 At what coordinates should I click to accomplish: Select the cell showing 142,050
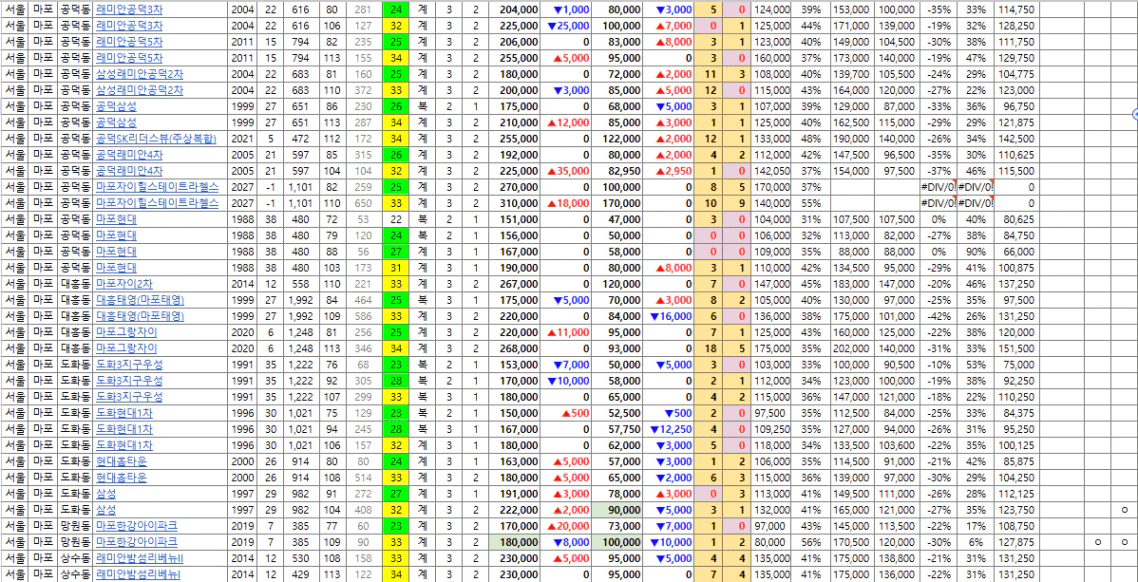point(772,170)
